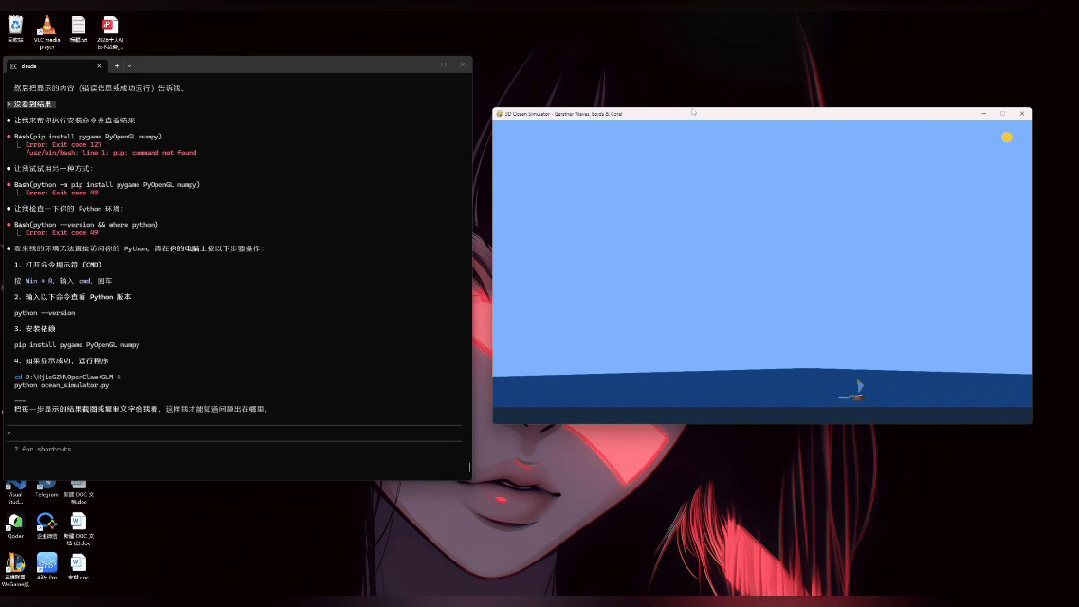Click terminal icon on claude tab
1079x607 pixels.
13,66
